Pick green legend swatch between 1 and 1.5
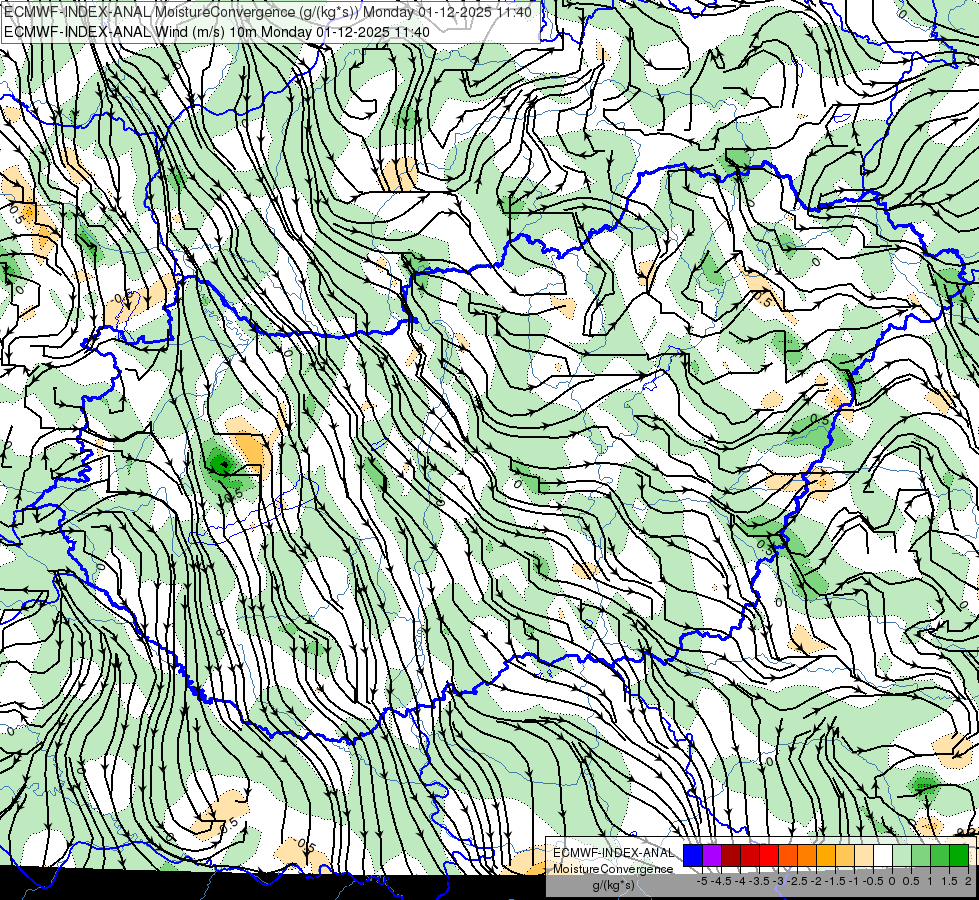 point(940,856)
